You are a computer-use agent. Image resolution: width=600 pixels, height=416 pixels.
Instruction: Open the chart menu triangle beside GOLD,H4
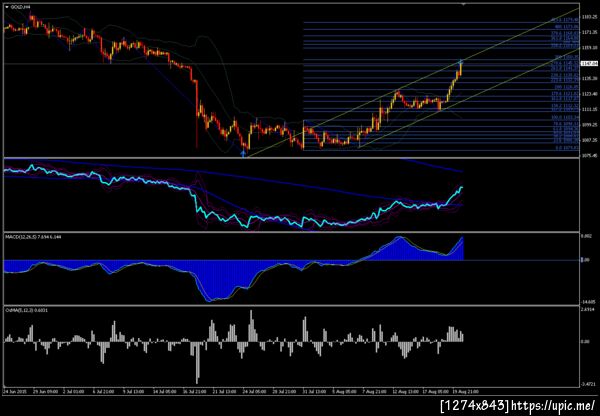click(x=7, y=7)
